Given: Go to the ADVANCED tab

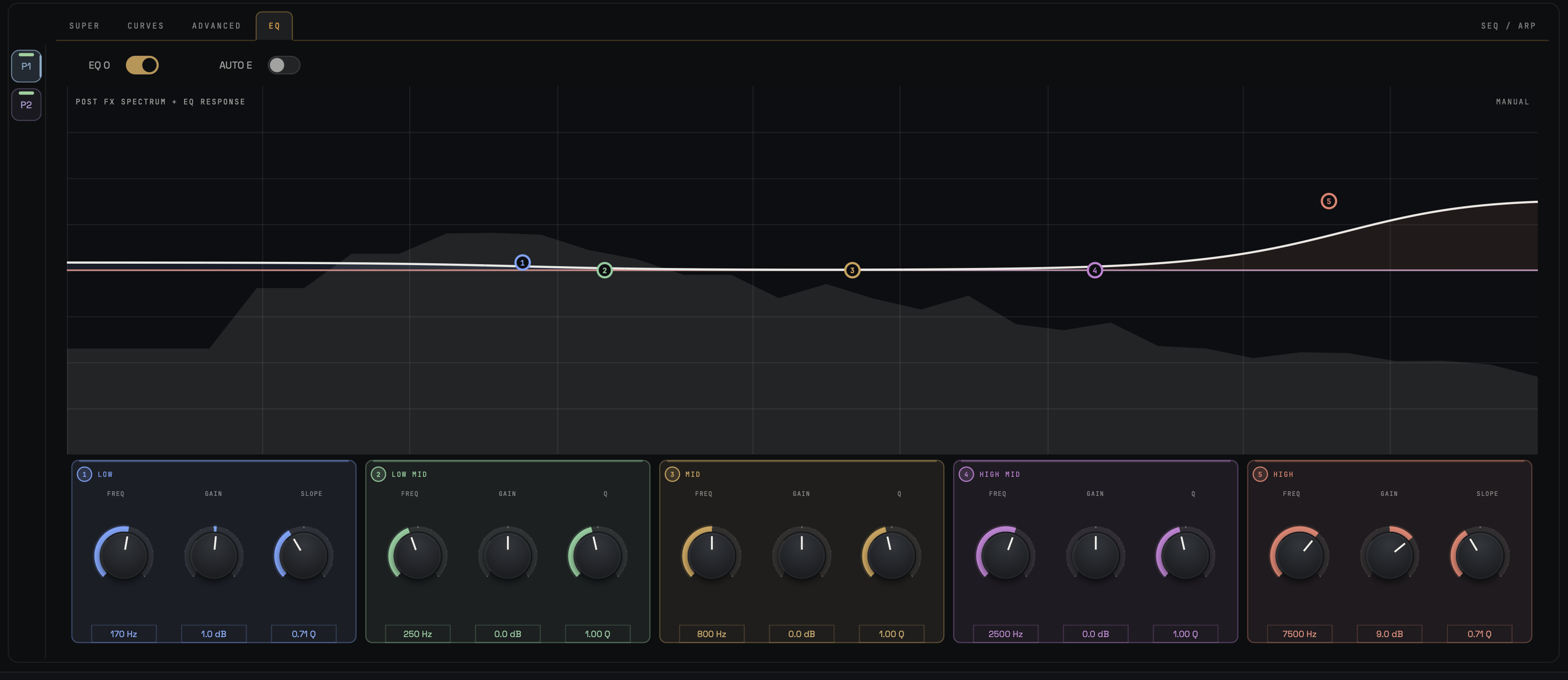Looking at the screenshot, I should point(216,26).
